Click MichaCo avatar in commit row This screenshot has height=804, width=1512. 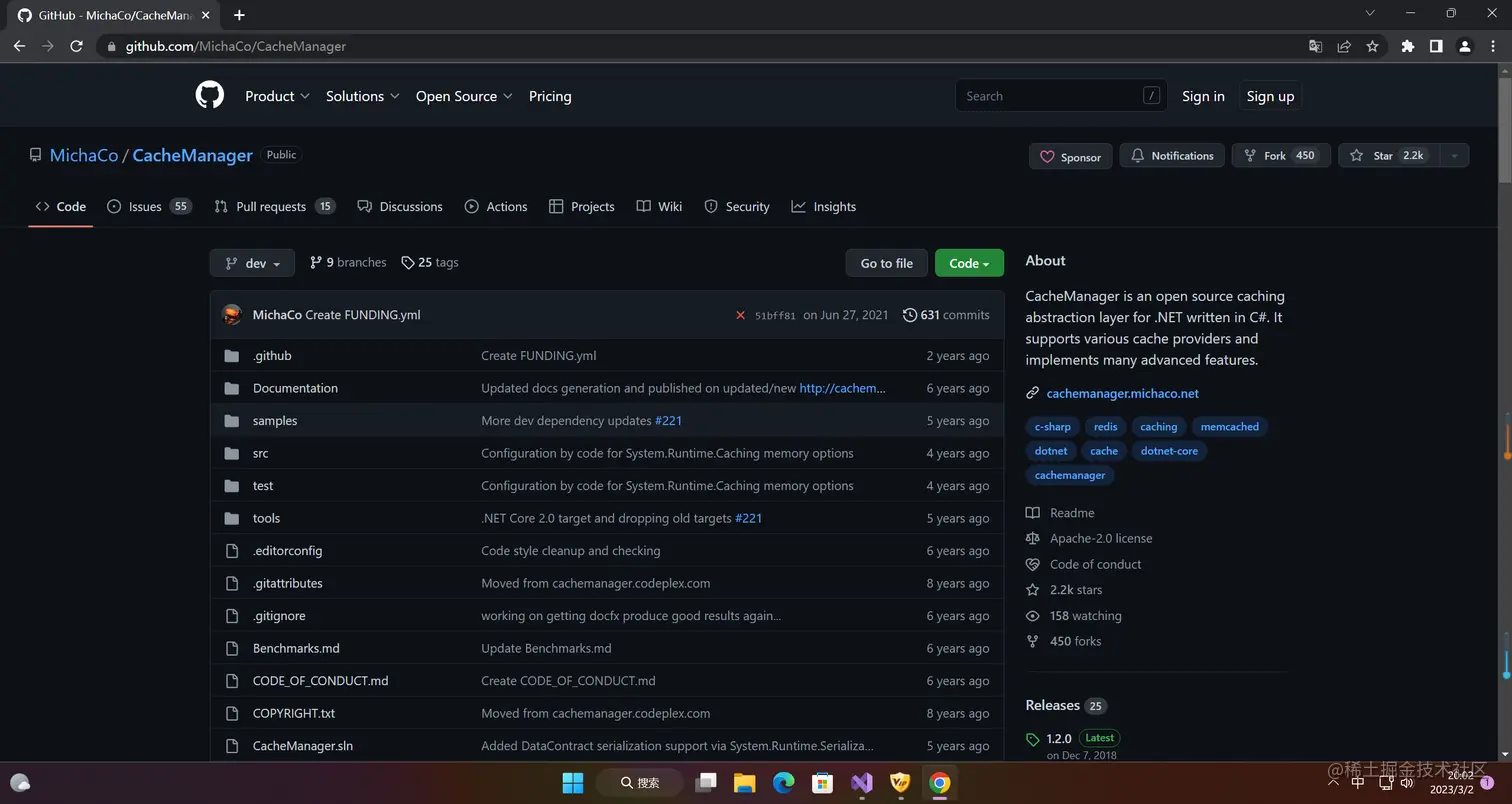[232, 315]
